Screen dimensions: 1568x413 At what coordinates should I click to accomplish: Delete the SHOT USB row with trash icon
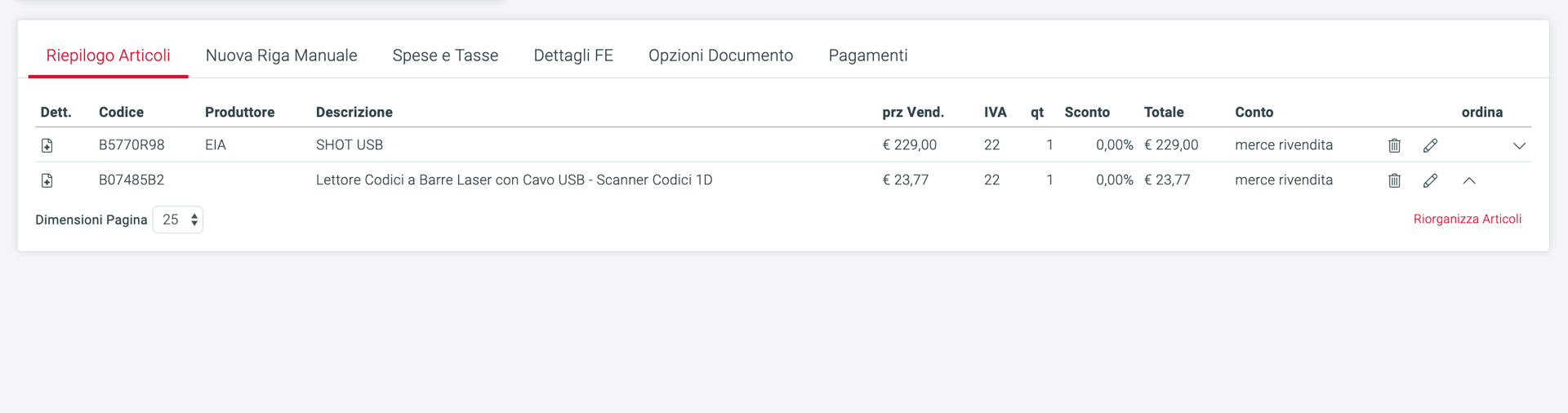[x=1394, y=145]
